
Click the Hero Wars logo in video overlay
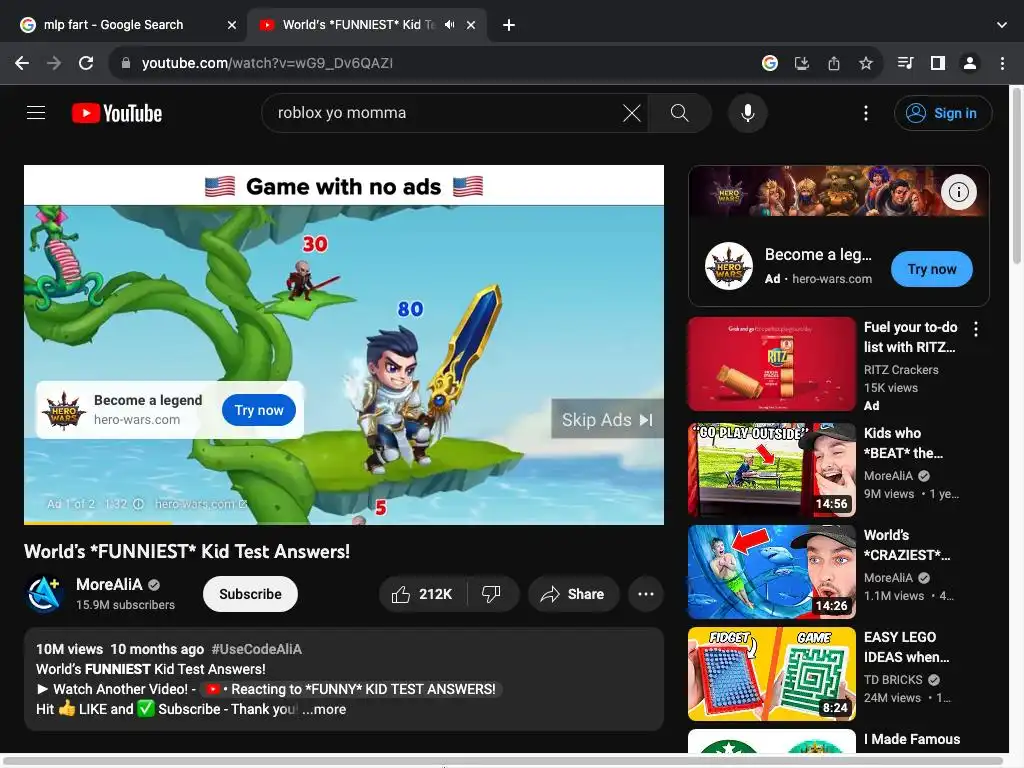pyautogui.click(x=64, y=410)
